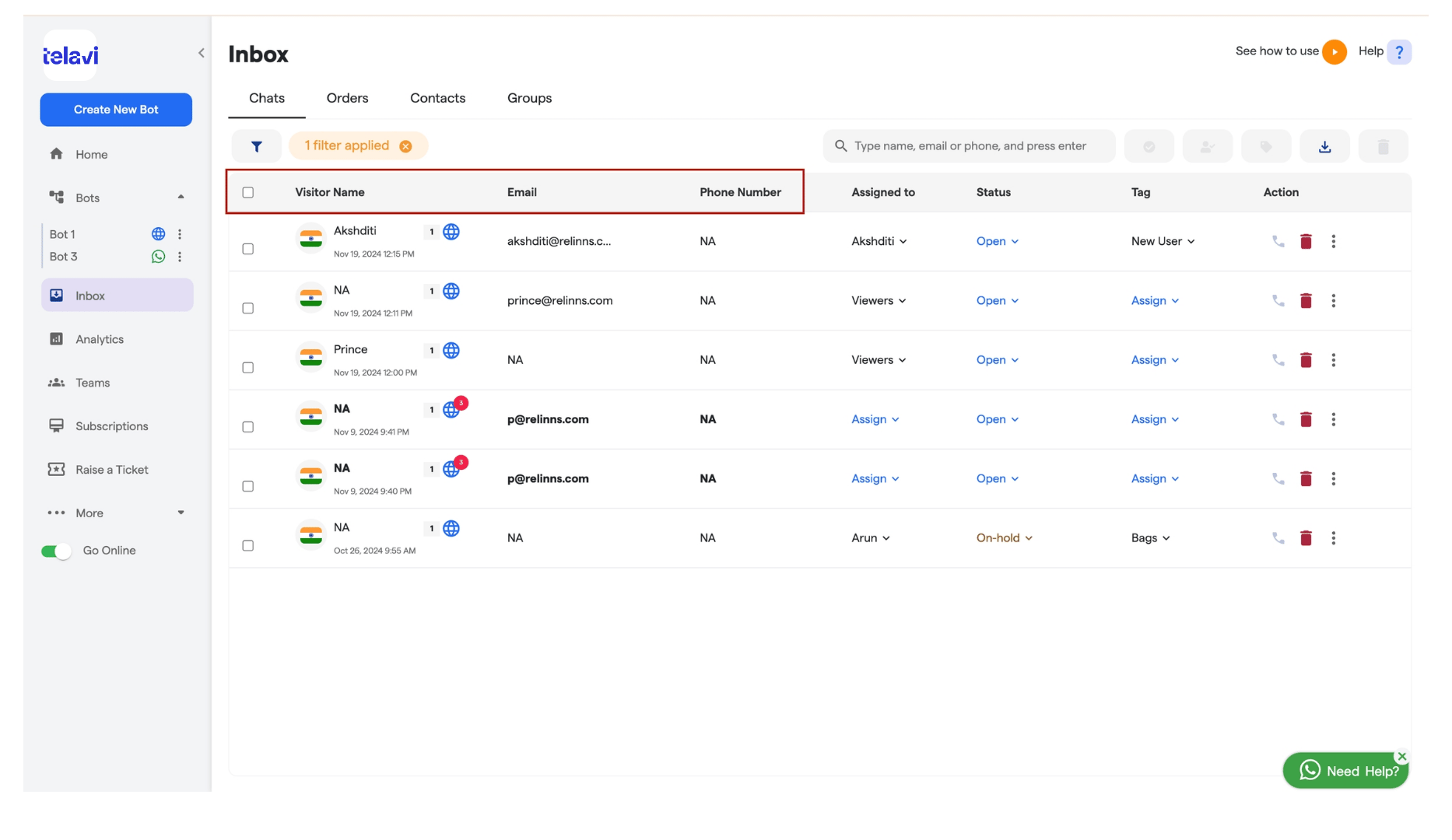Click the Help question mark icon
This screenshot has width=1452, height=840.
(1399, 52)
